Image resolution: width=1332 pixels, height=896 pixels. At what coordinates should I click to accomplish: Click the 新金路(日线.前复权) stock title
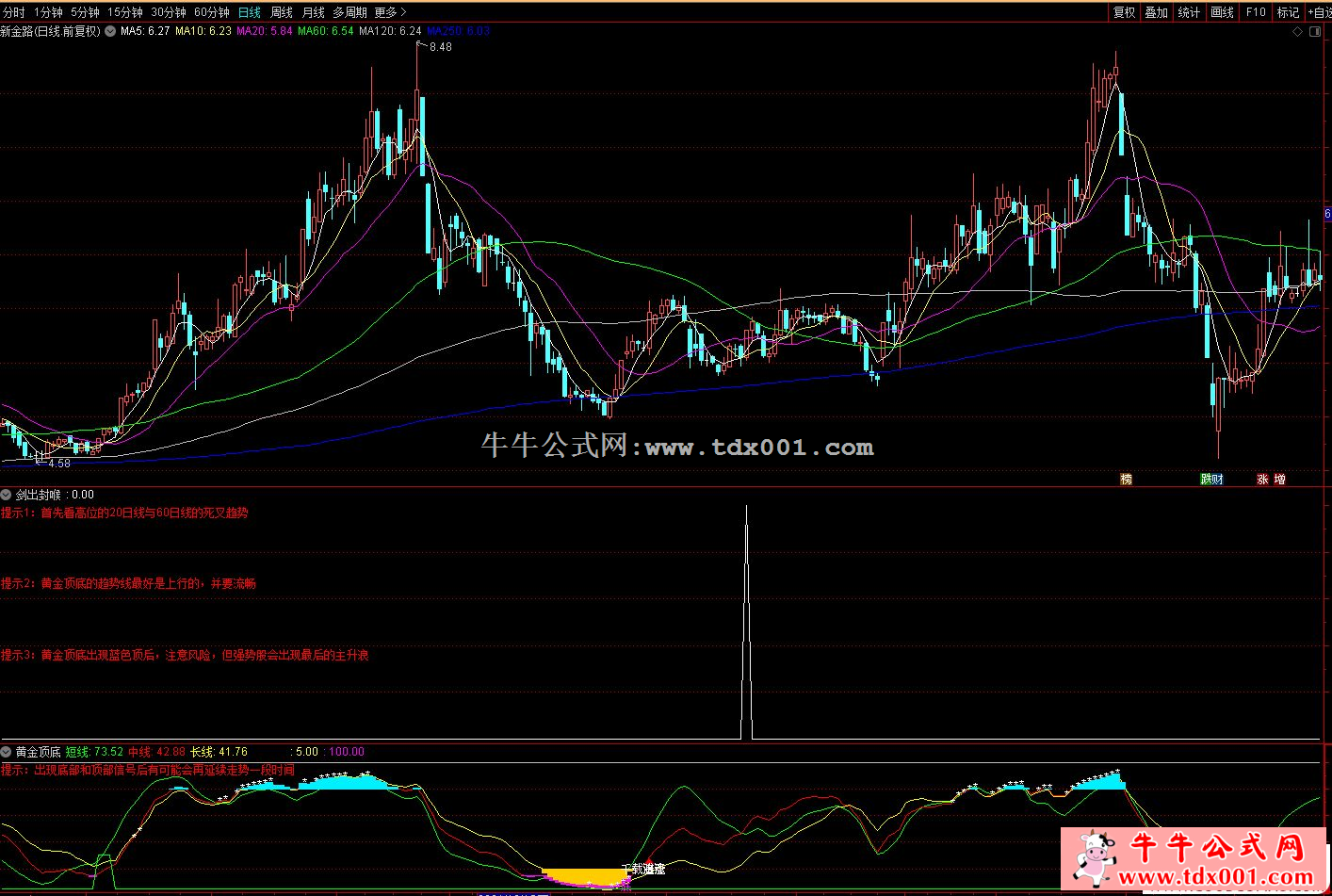click(x=51, y=31)
